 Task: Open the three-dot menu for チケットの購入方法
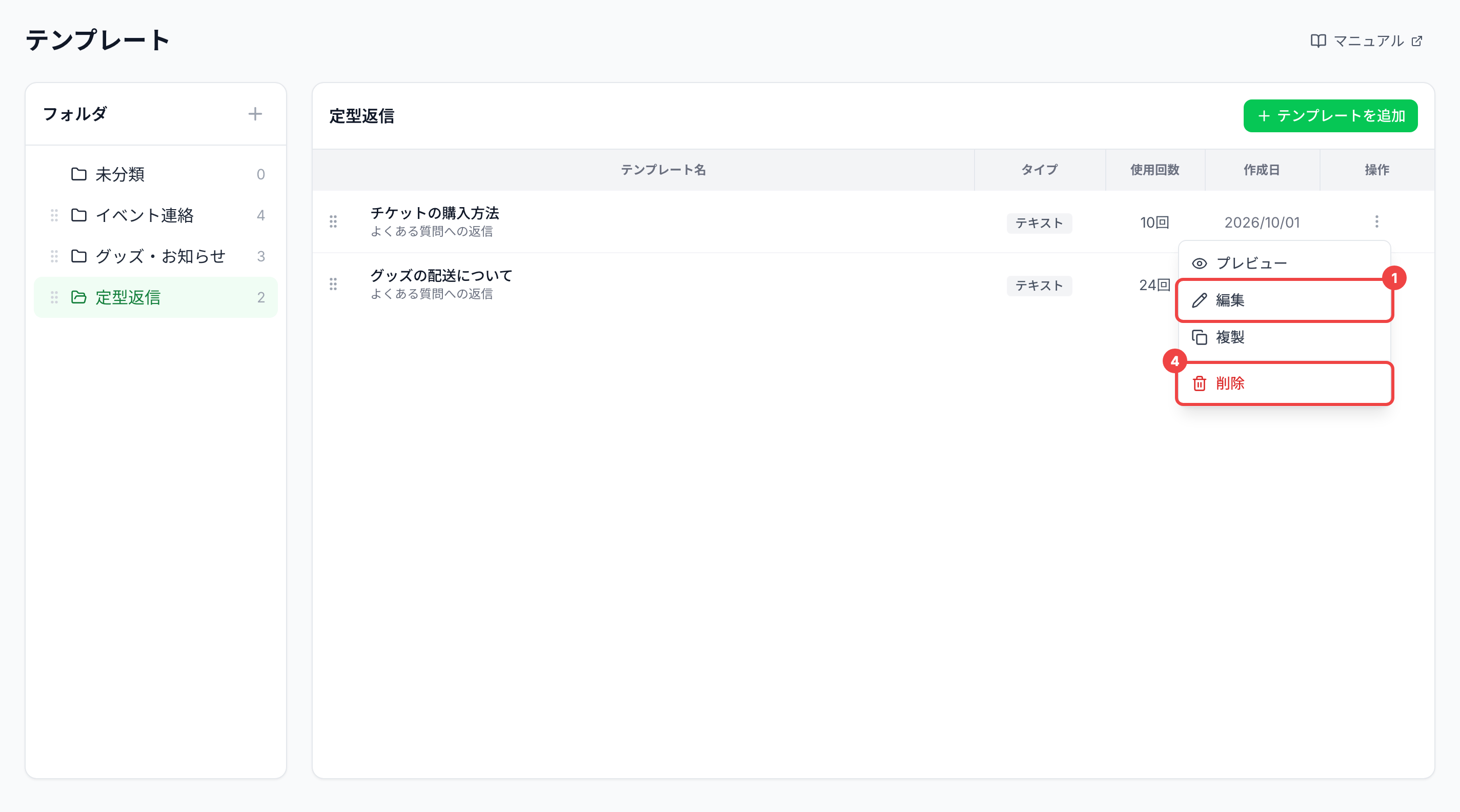[1376, 221]
